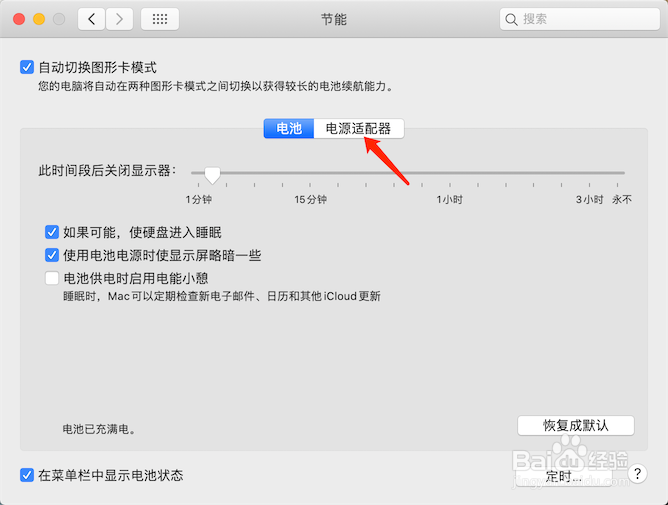
Task: Go back with the left arrow button
Action: 91,19
